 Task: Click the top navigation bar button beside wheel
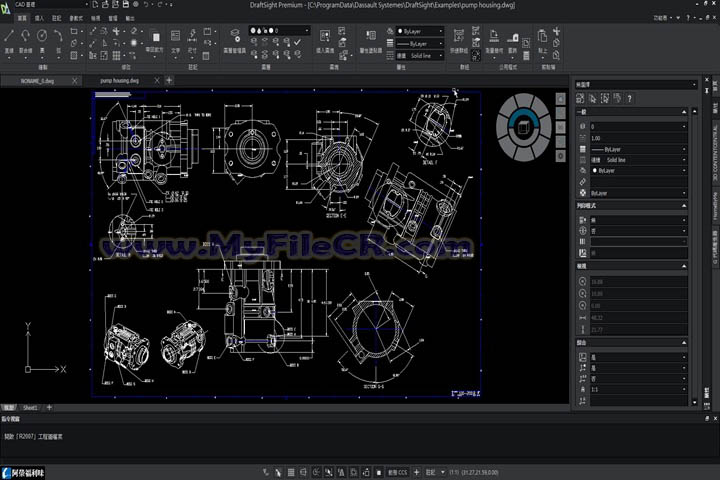click(x=561, y=99)
